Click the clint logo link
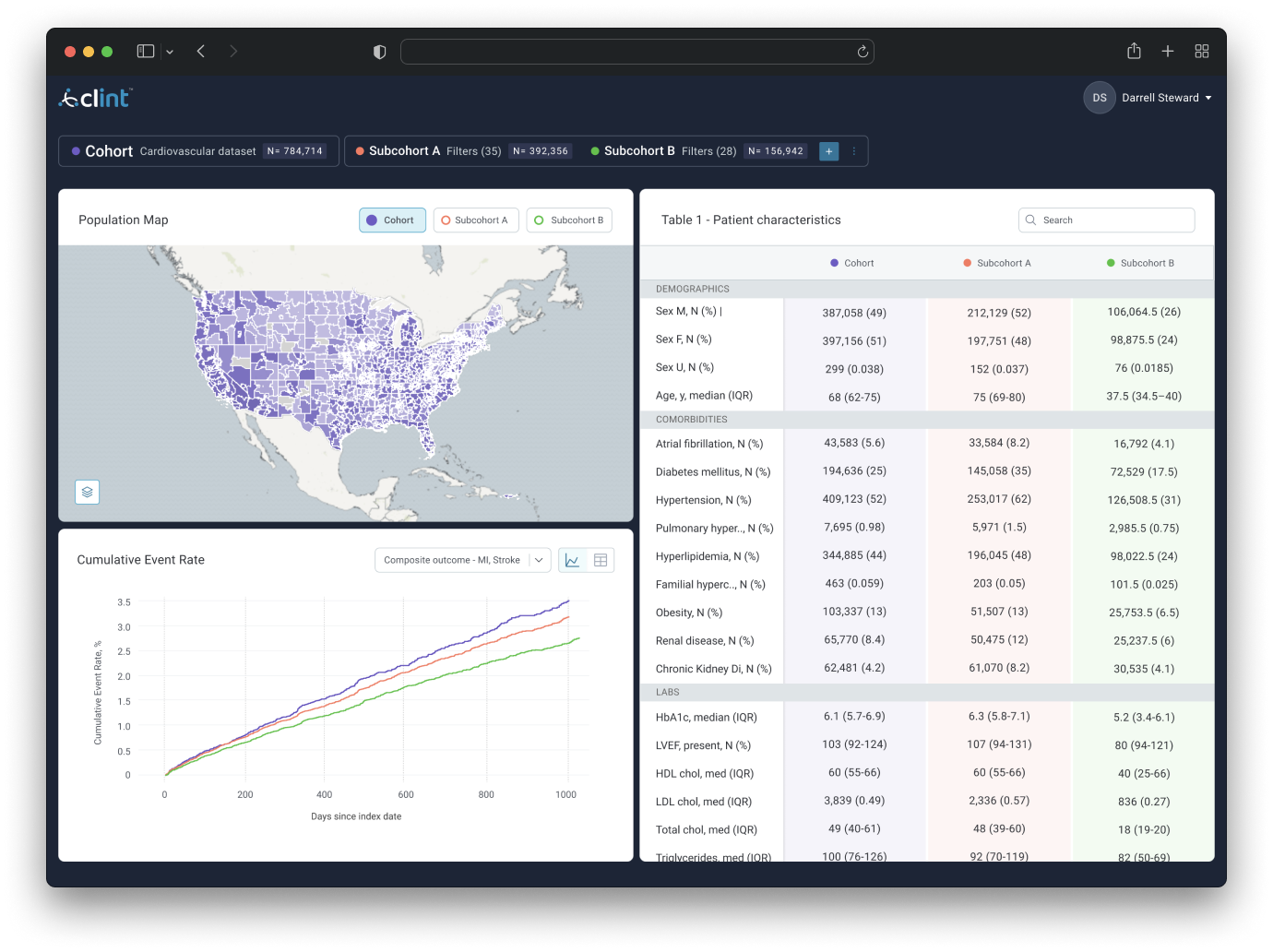This screenshot has height=952, width=1273. pyautogui.click(x=96, y=98)
